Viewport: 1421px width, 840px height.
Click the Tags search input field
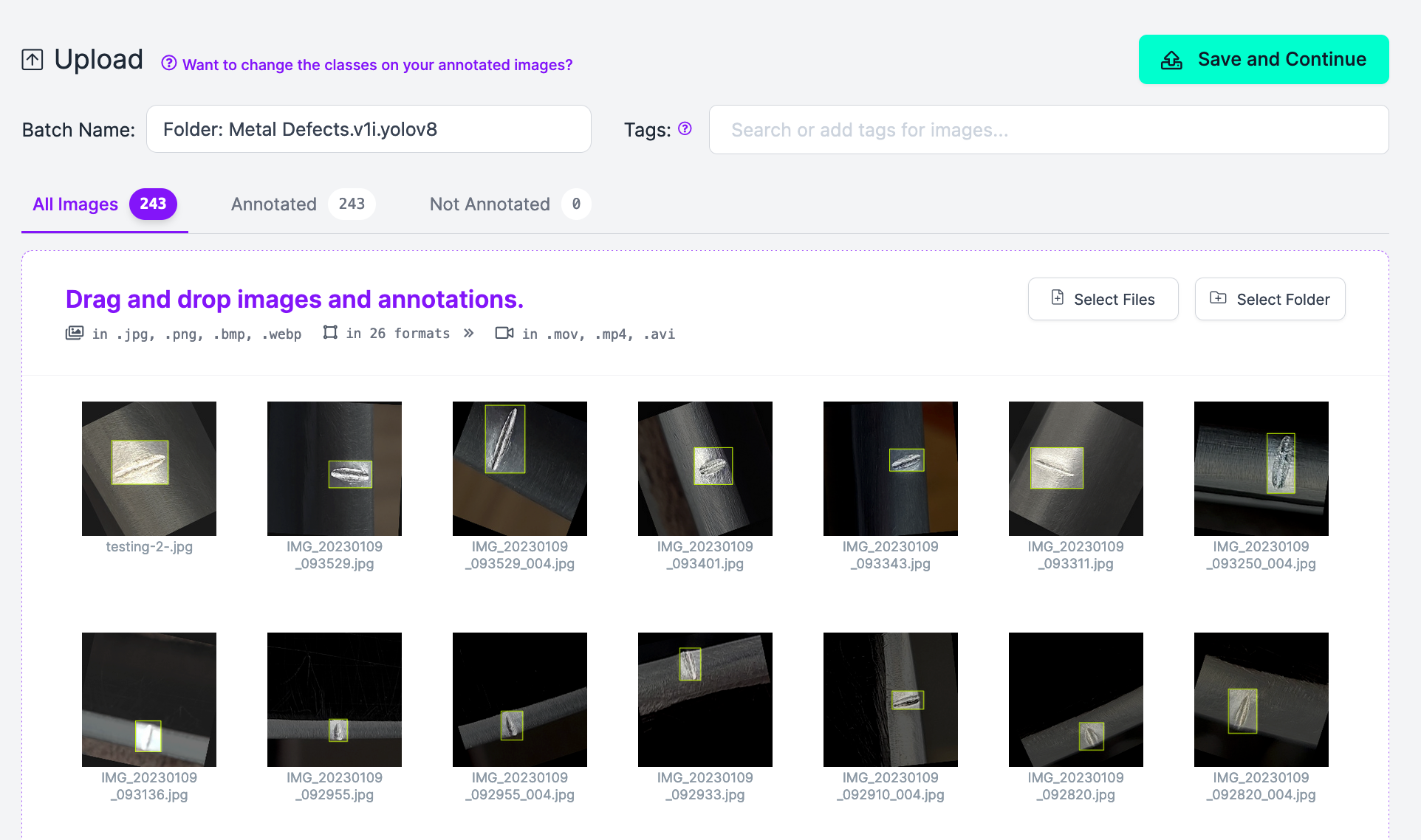1048,130
